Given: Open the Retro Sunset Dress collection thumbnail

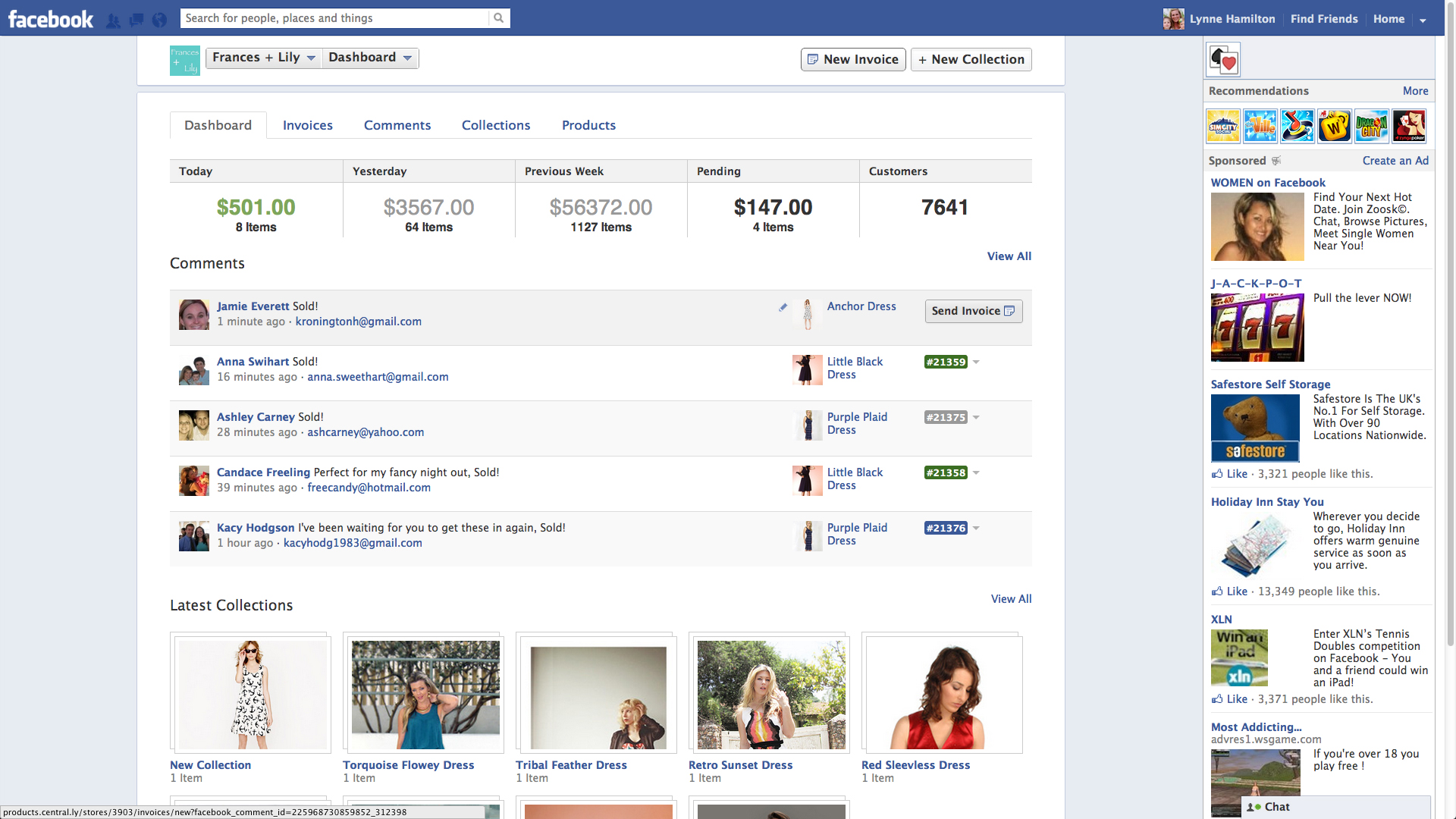Looking at the screenshot, I should click(x=770, y=695).
